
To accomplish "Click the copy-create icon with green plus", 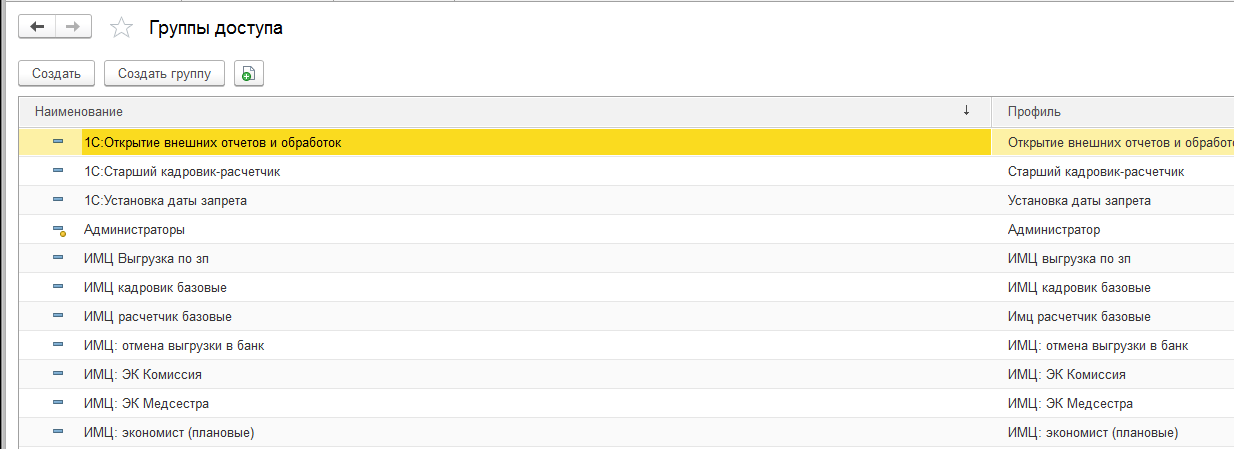I will pyautogui.click(x=248, y=73).
